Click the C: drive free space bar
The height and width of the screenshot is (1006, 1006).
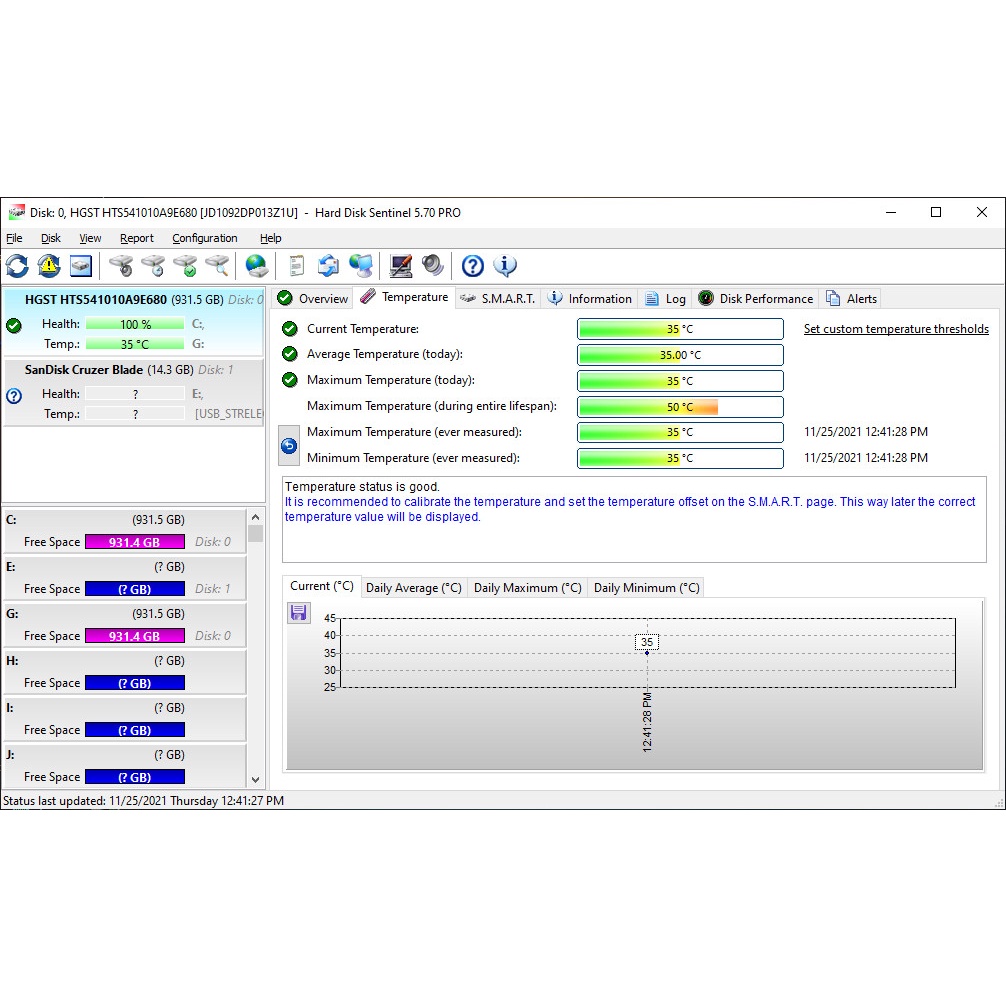pos(134,542)
